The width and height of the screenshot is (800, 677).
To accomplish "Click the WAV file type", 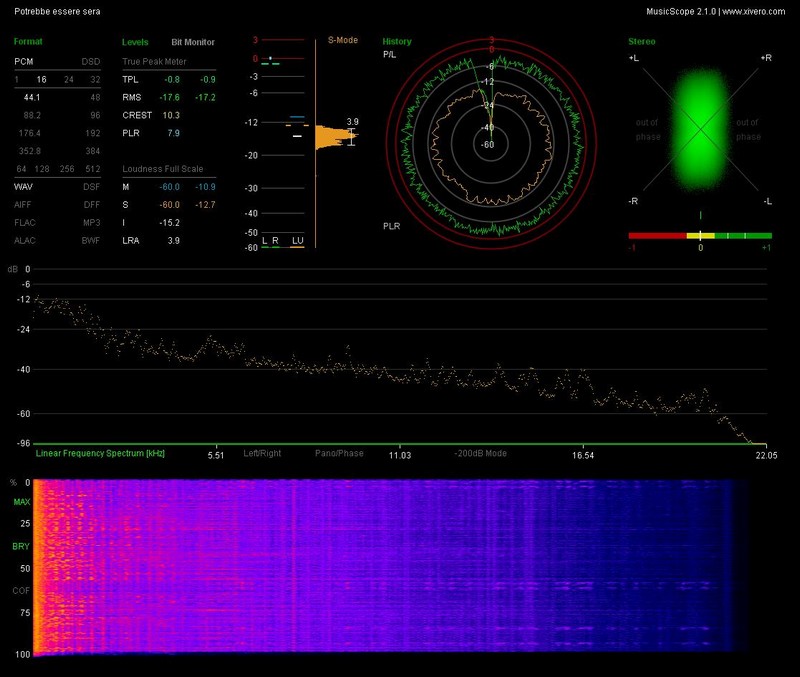I will coord(23,187).
